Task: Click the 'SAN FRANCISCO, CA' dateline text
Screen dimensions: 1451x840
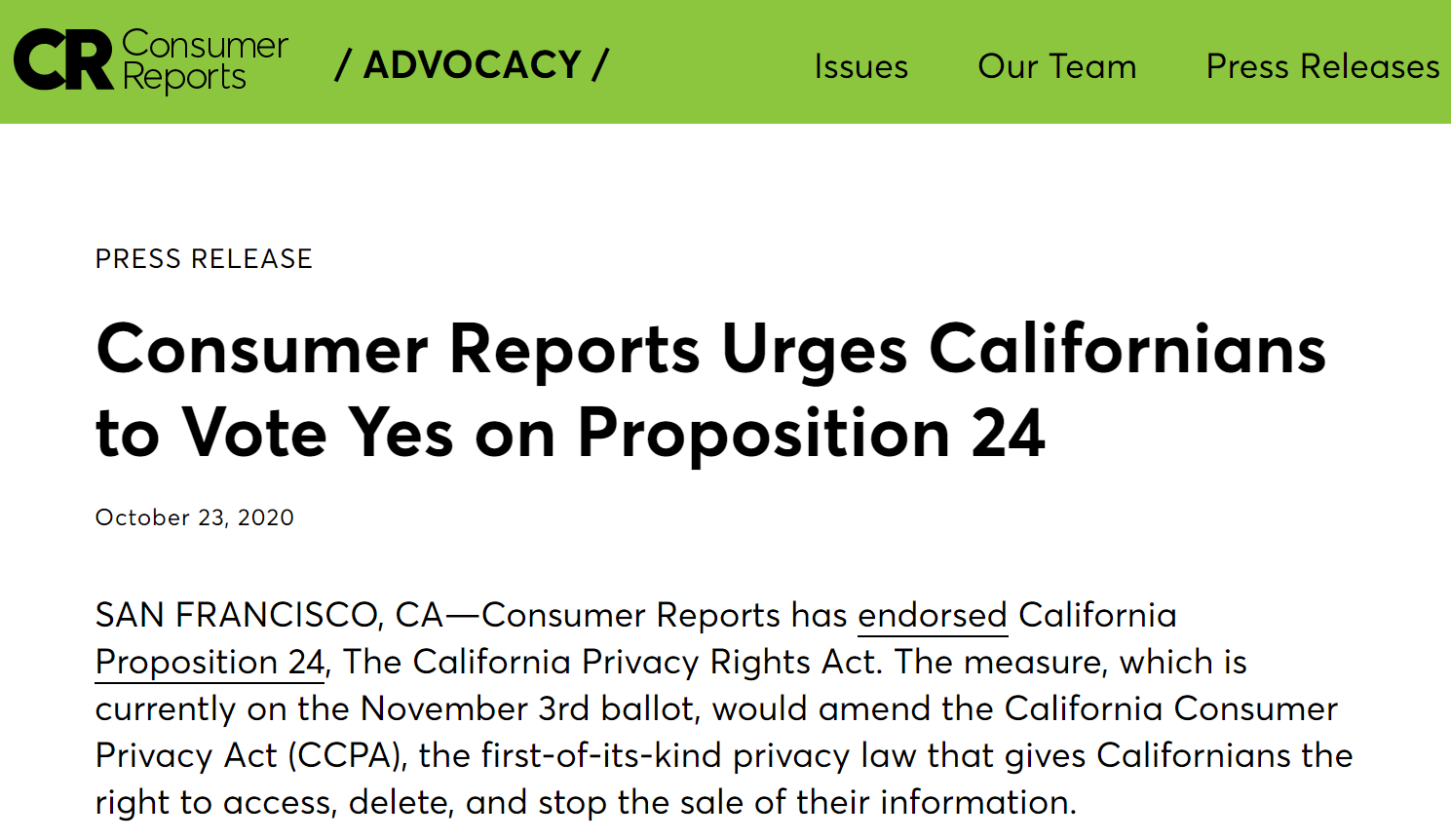Action: [270, 616]
